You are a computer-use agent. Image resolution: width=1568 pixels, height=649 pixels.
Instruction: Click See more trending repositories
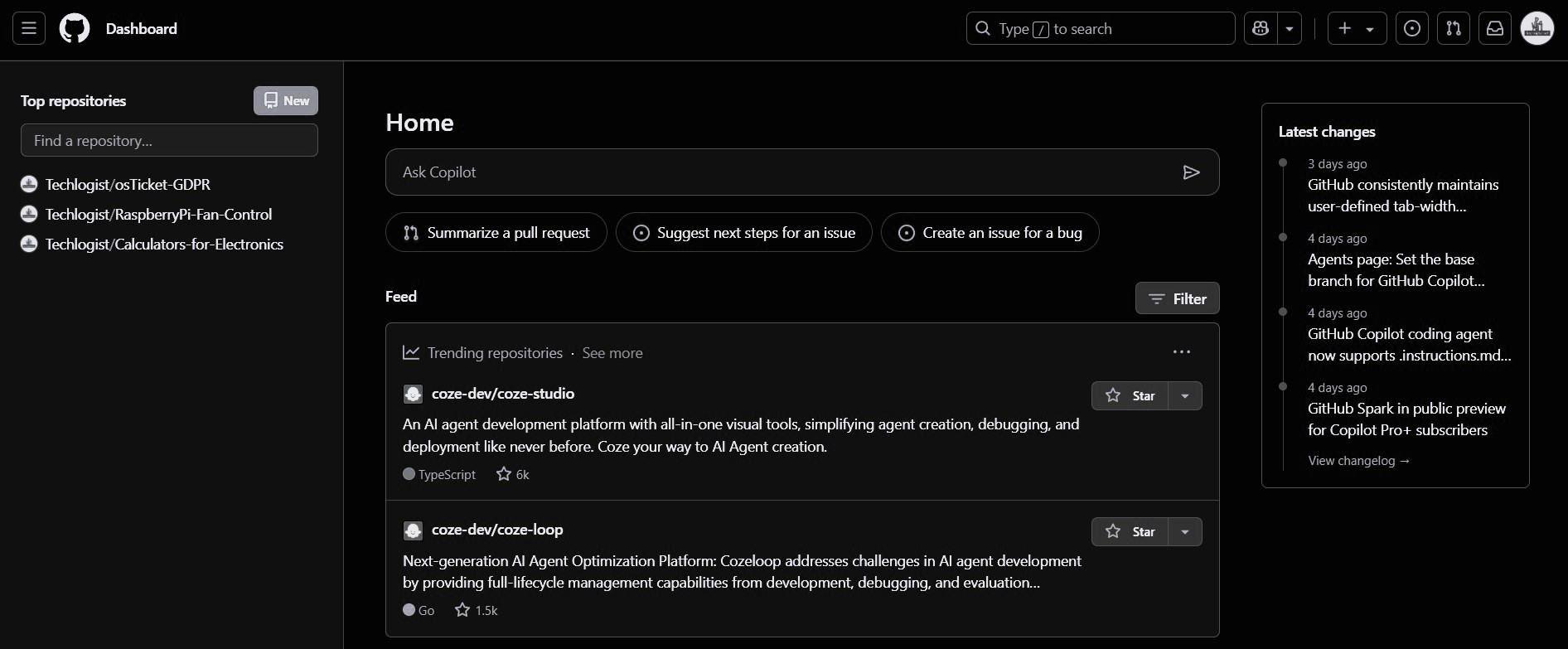point(612,352)
